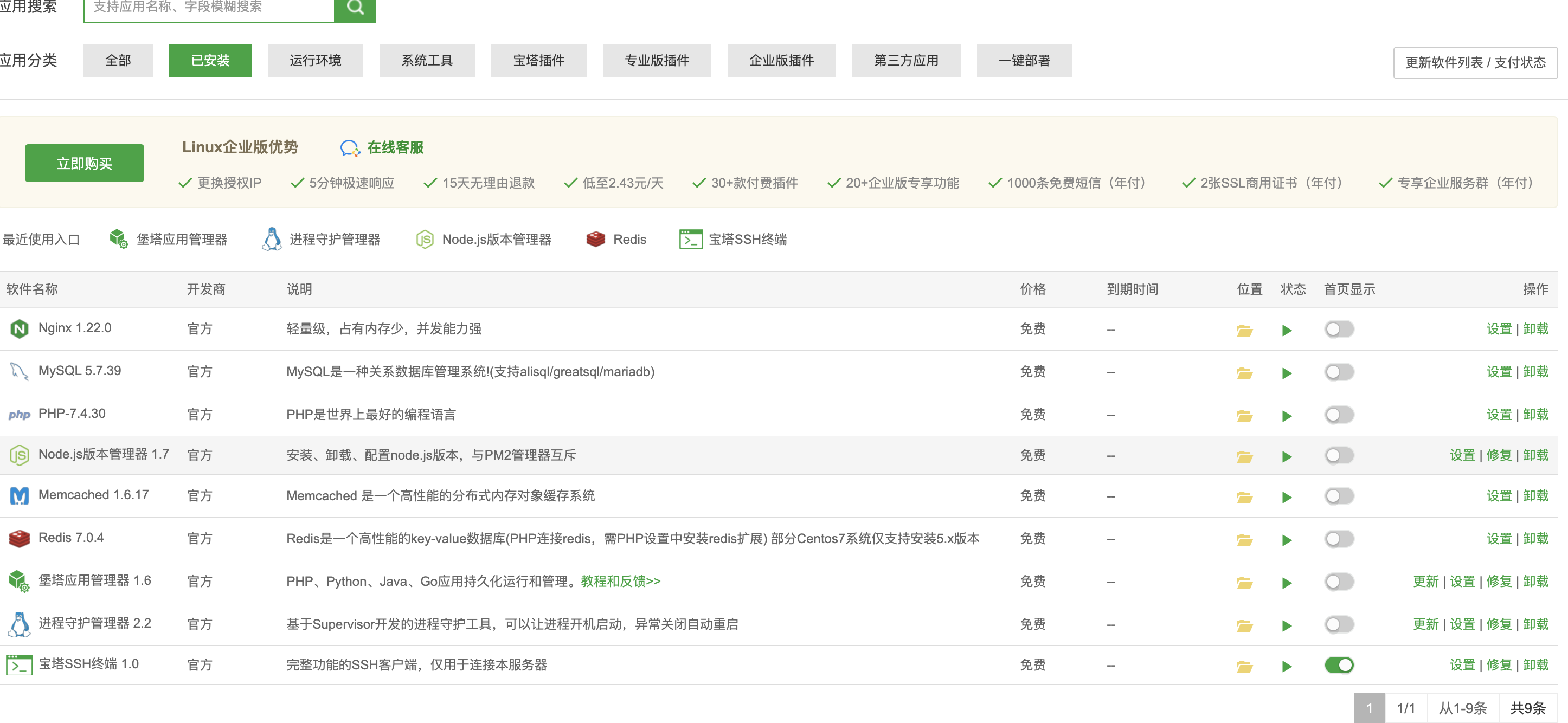Switch to 第三方应用 category
Screen dimensions: 1568x723
907,60
